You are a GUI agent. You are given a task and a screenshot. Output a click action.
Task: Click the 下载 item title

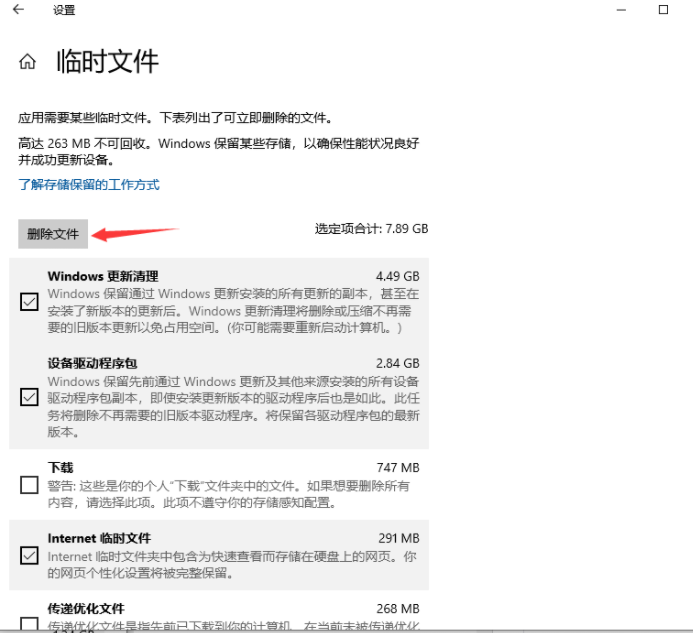click(60, 467)
